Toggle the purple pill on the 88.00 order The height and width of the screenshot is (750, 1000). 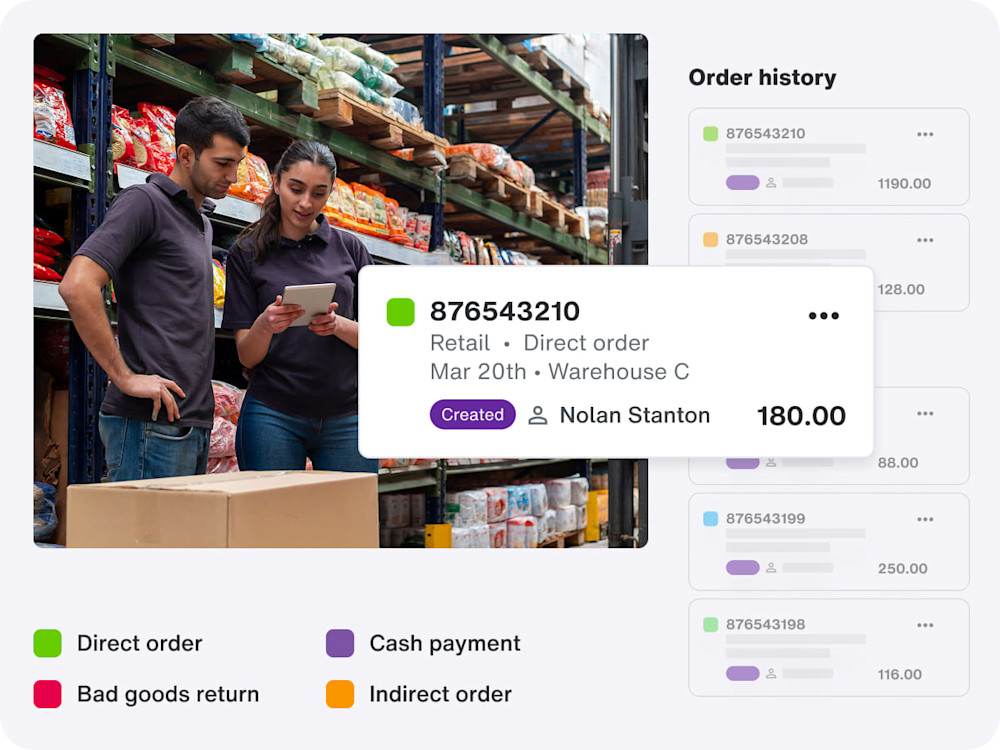tap(744, 461)
